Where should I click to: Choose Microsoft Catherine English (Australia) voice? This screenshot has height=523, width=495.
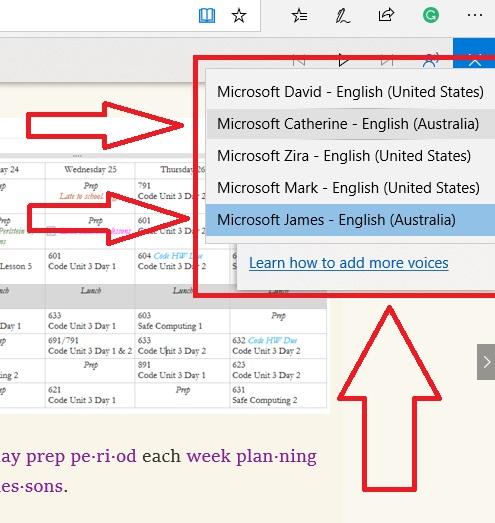[350, 124]
